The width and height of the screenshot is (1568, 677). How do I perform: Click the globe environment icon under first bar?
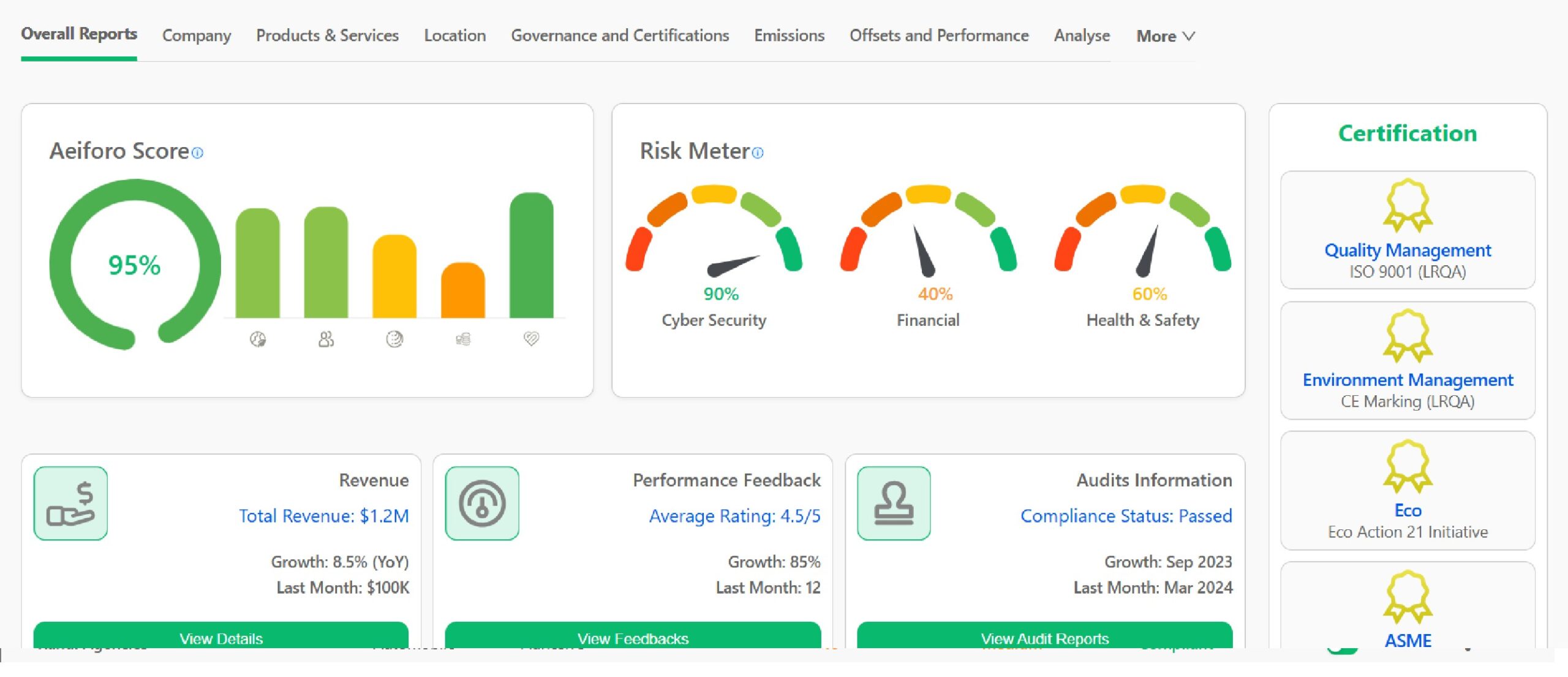(258, 339)
